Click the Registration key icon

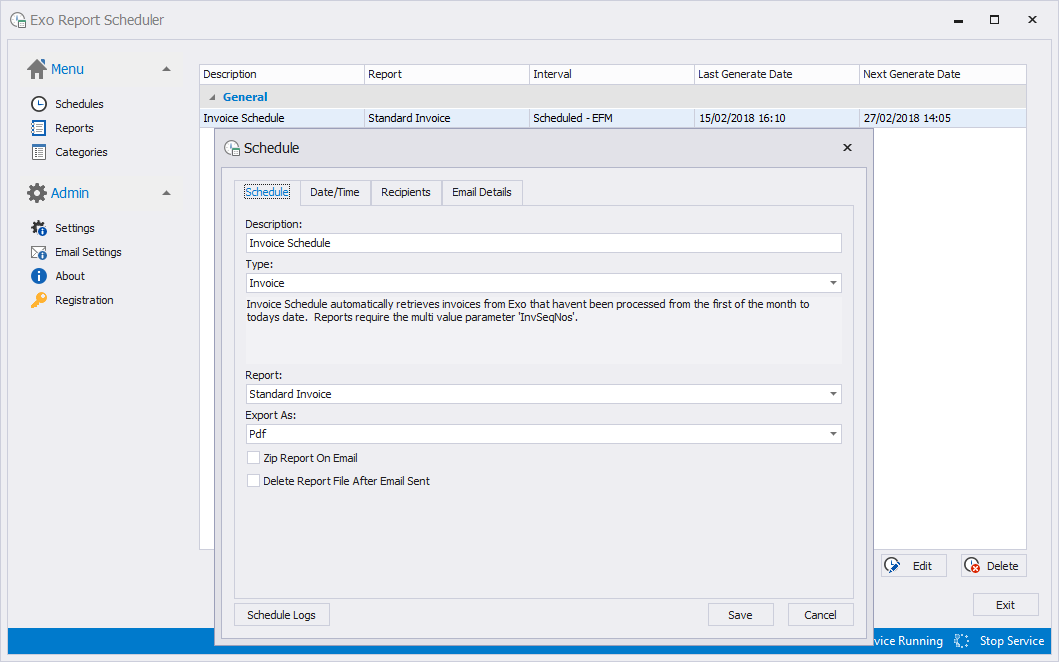pos(39,300)
